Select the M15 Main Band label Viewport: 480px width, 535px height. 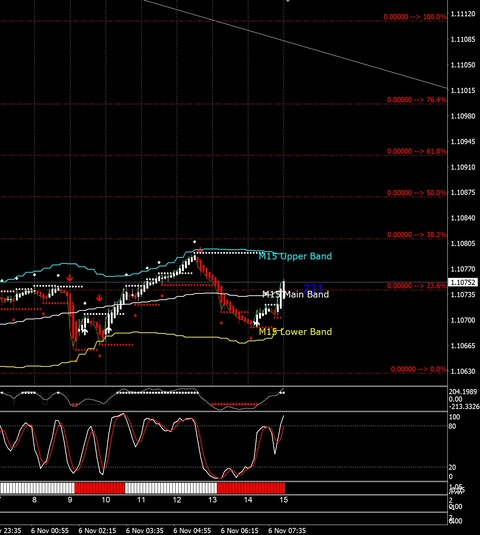pos(295,294)
